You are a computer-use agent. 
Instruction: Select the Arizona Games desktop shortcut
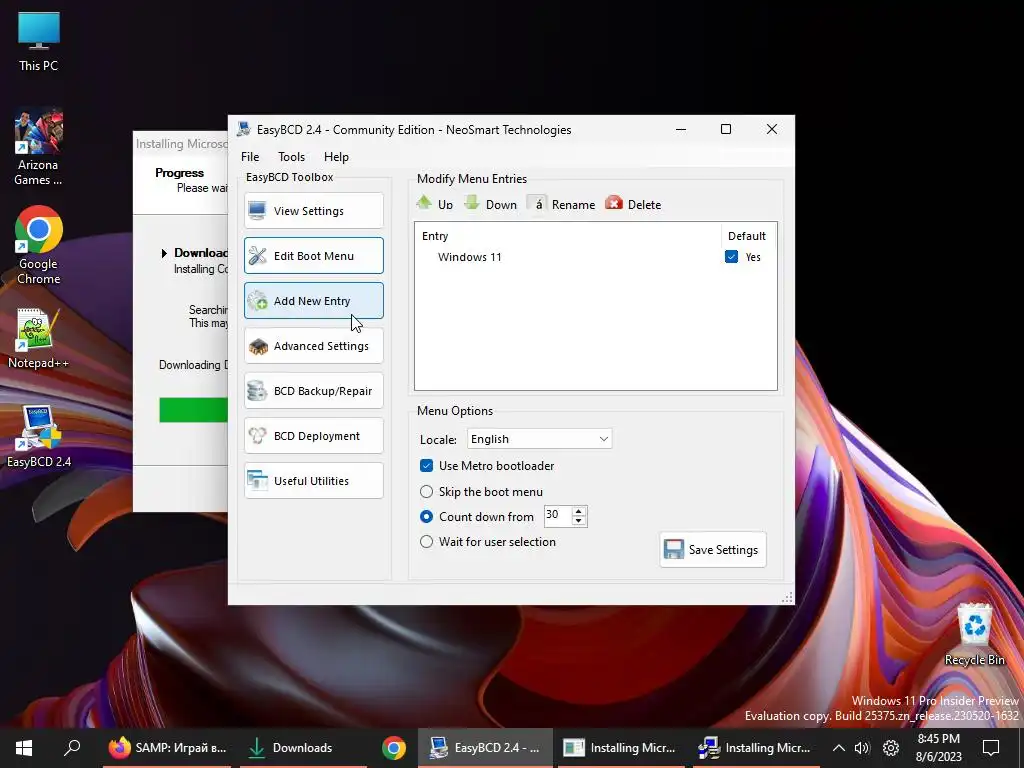[x=39, y=147]
